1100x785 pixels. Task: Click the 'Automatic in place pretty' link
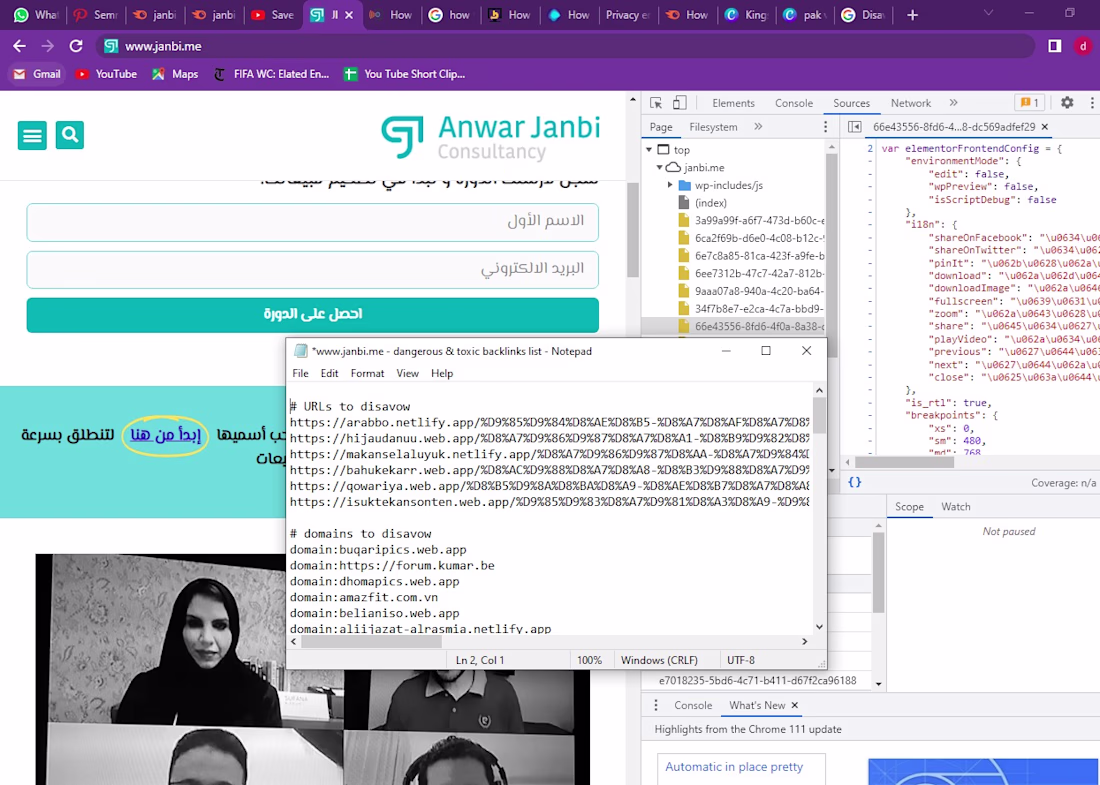[x=734, y=767]
